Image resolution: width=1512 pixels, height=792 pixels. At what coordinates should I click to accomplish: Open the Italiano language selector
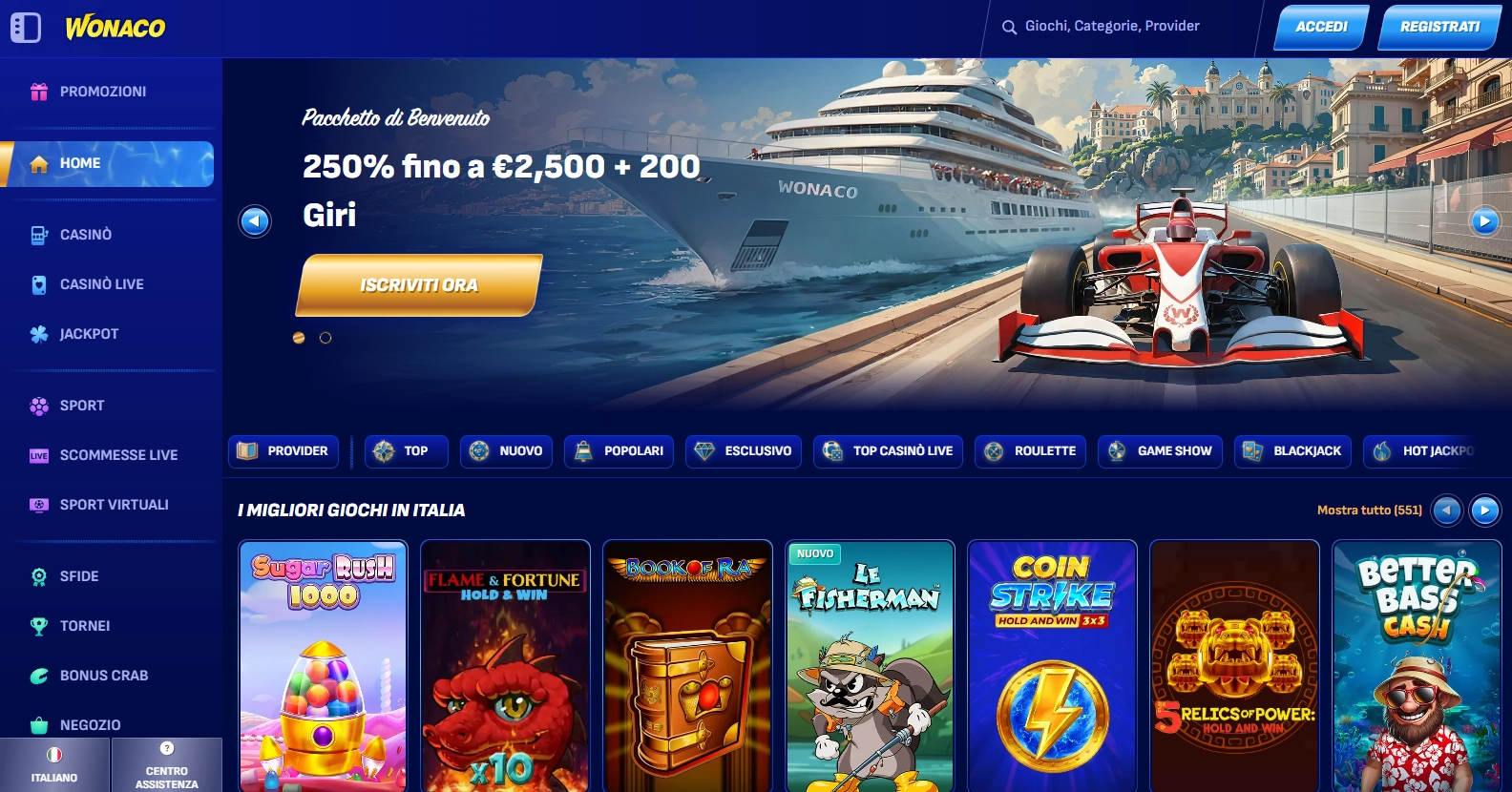tap(54, 764)
